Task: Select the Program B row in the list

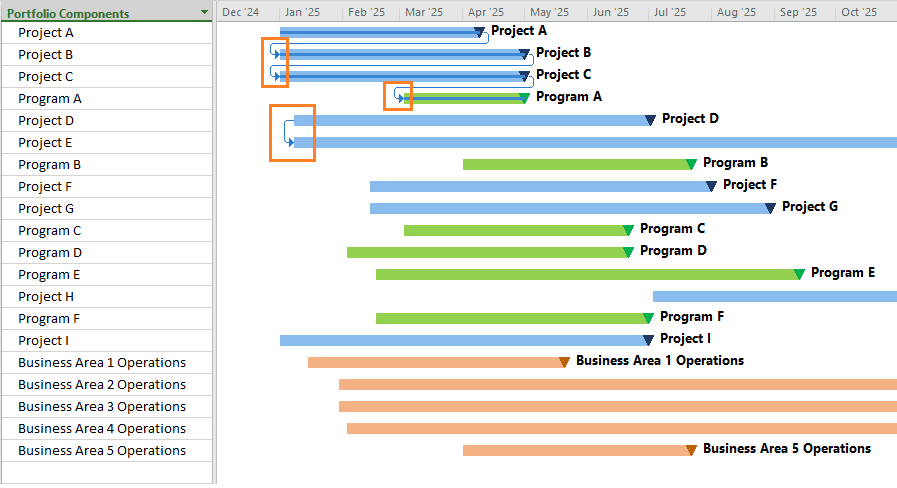Action: tap(107, 165)
